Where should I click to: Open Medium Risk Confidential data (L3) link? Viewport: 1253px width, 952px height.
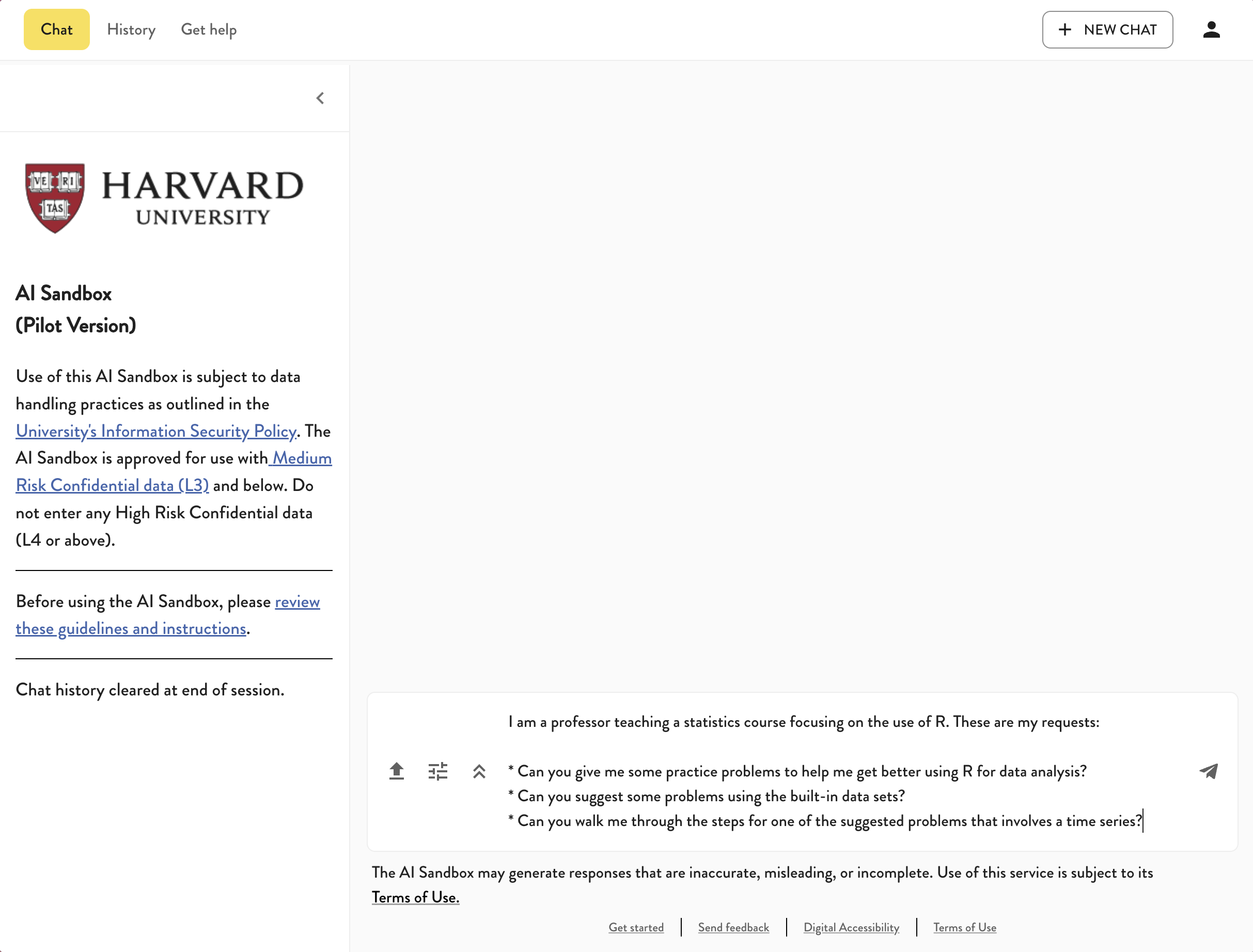tap(112, 486)
